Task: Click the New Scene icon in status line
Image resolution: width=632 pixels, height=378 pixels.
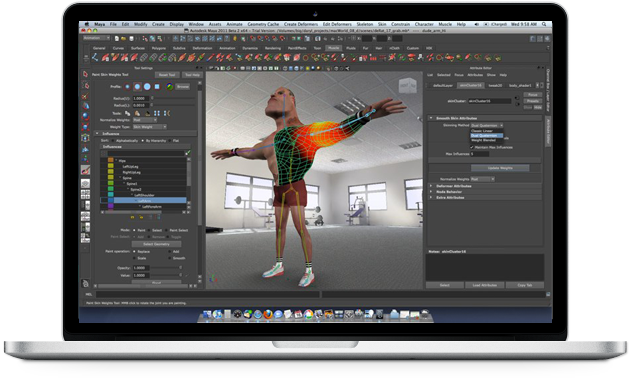Action: [117, 39]
